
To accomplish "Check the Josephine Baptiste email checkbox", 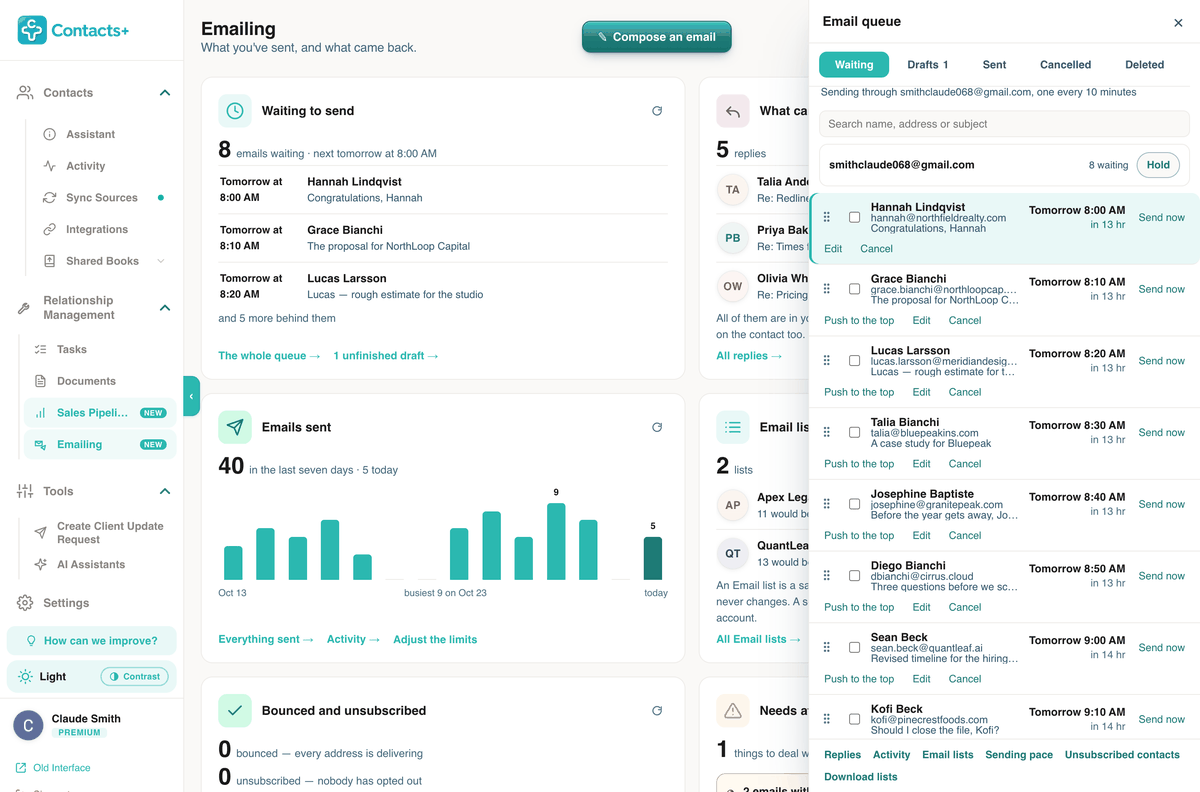I will (x=854, y=504).
